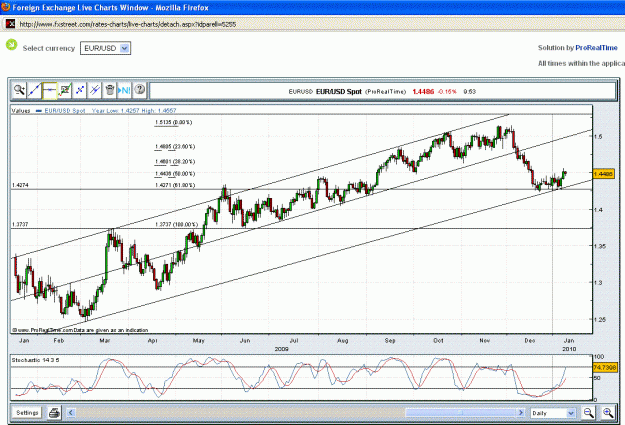The image size is (625, 425).
Task: Click the EUR/USD Spot legend label
Action: coord(65,111)
